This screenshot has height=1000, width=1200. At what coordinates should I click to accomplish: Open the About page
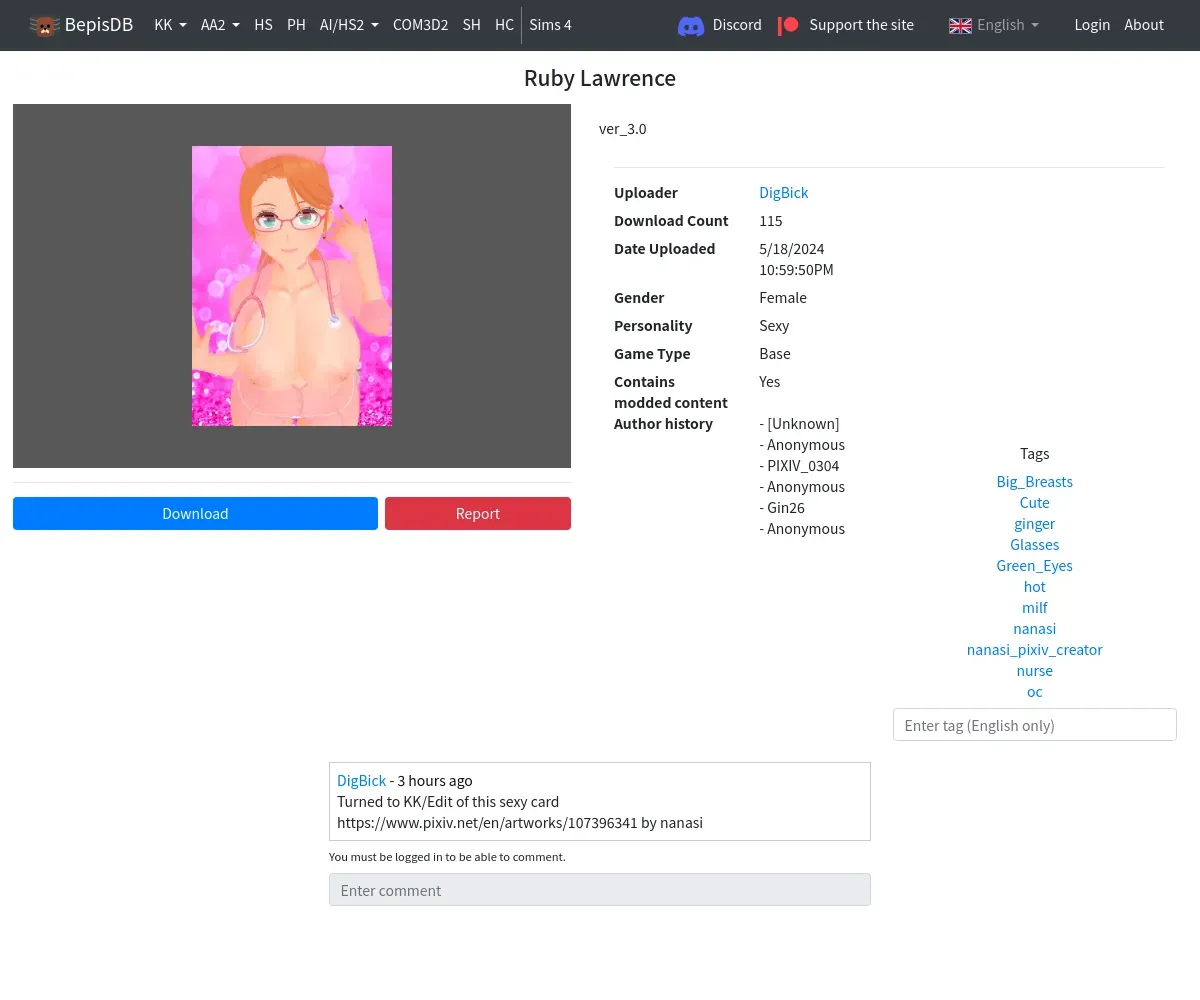(1144, 25)
